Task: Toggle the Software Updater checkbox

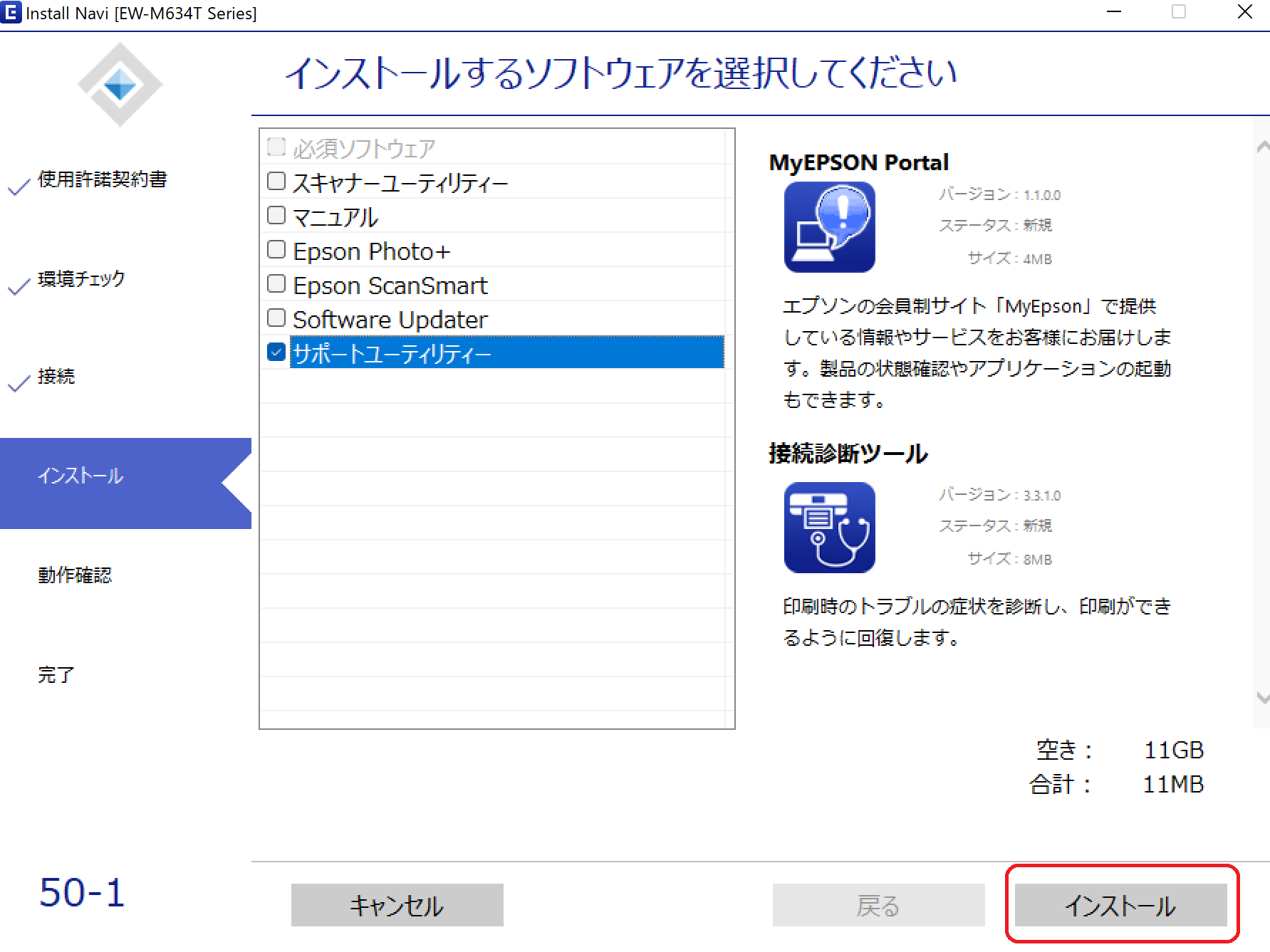Action: [276, 318]
